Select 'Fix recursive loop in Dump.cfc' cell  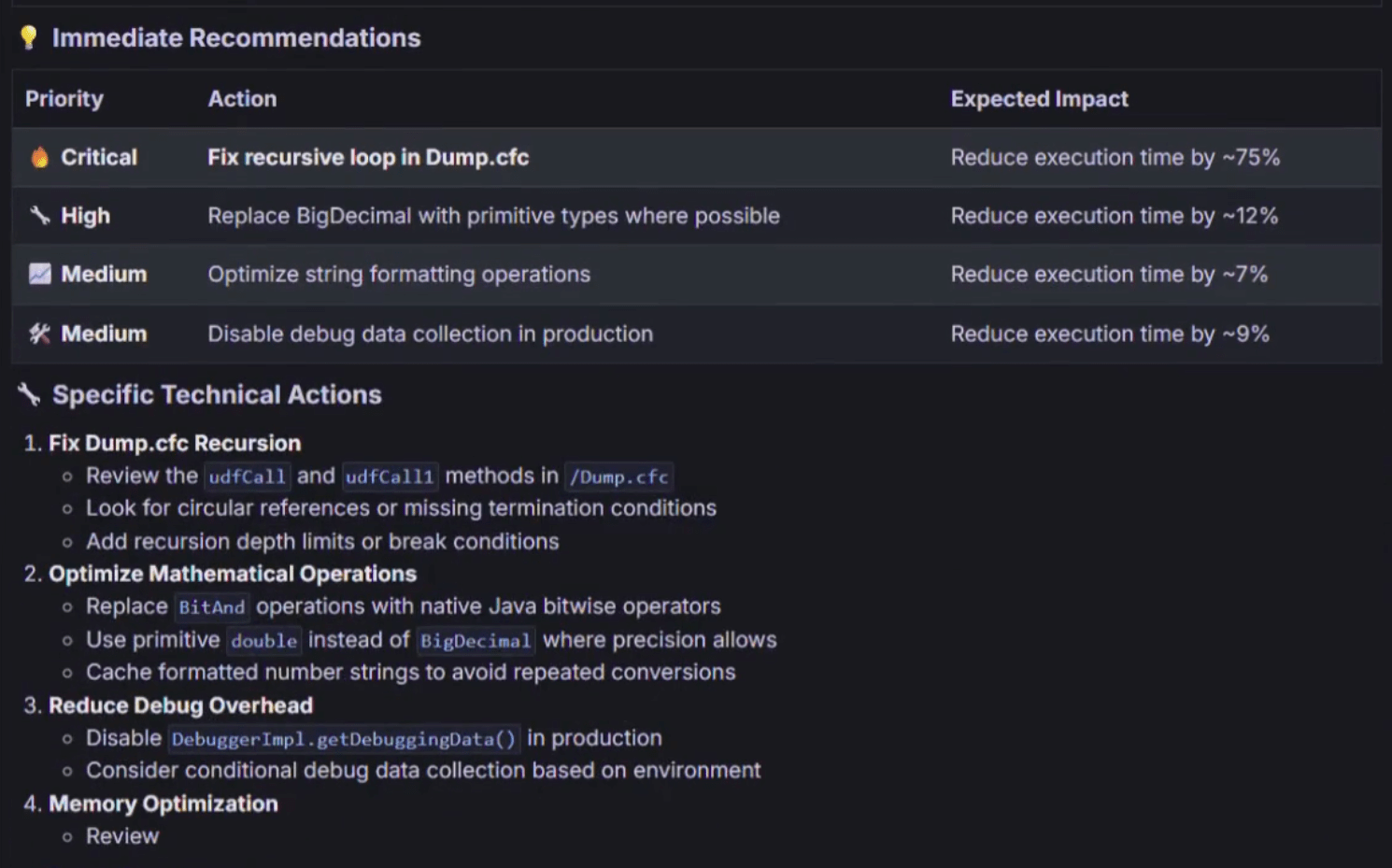[368, 157]
